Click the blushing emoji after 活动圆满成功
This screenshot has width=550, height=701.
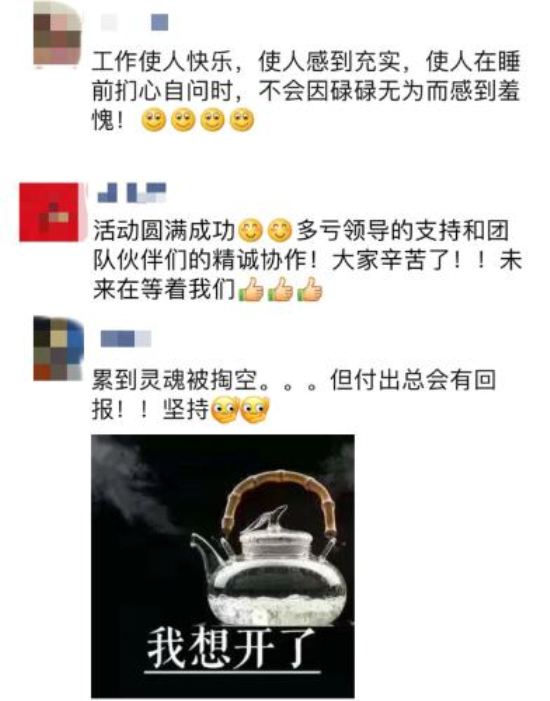tap(250, 231)
